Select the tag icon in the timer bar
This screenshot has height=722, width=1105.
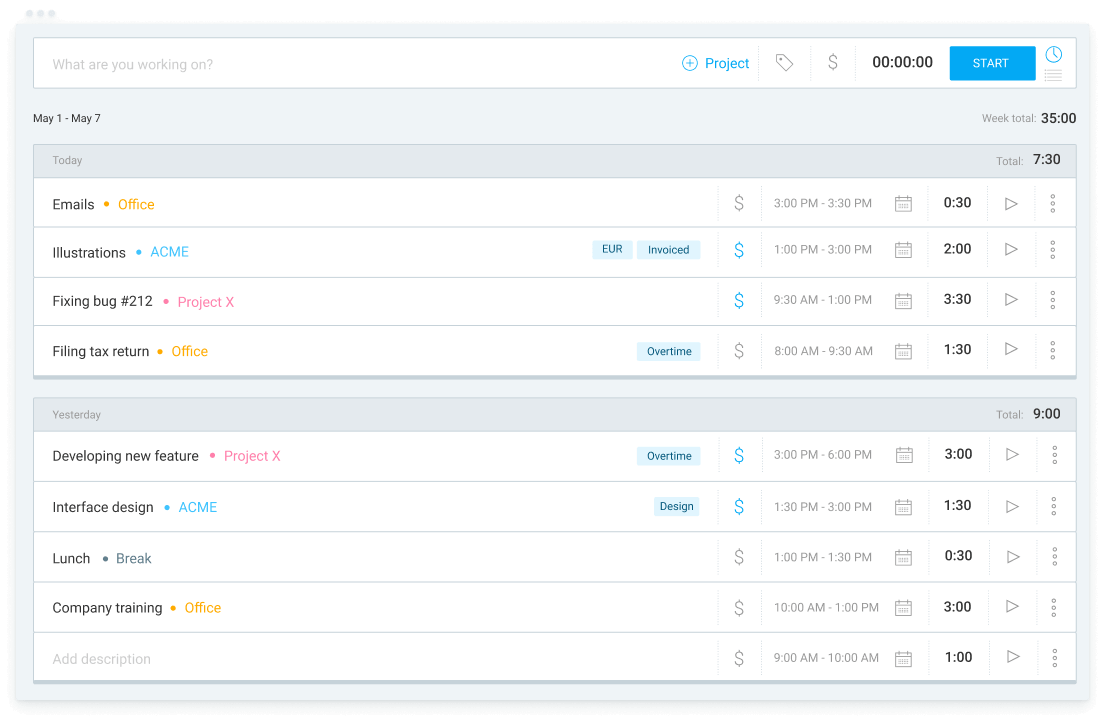(784, 62)
